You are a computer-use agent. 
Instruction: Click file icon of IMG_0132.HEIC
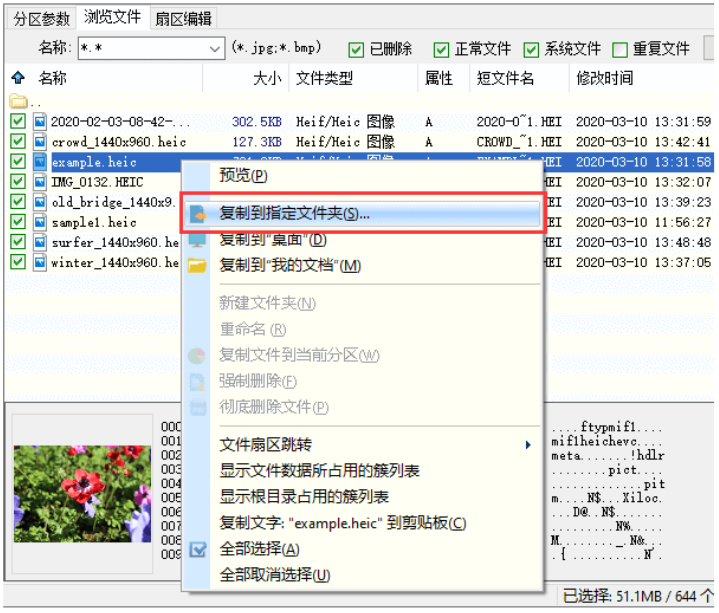point(40,182)
